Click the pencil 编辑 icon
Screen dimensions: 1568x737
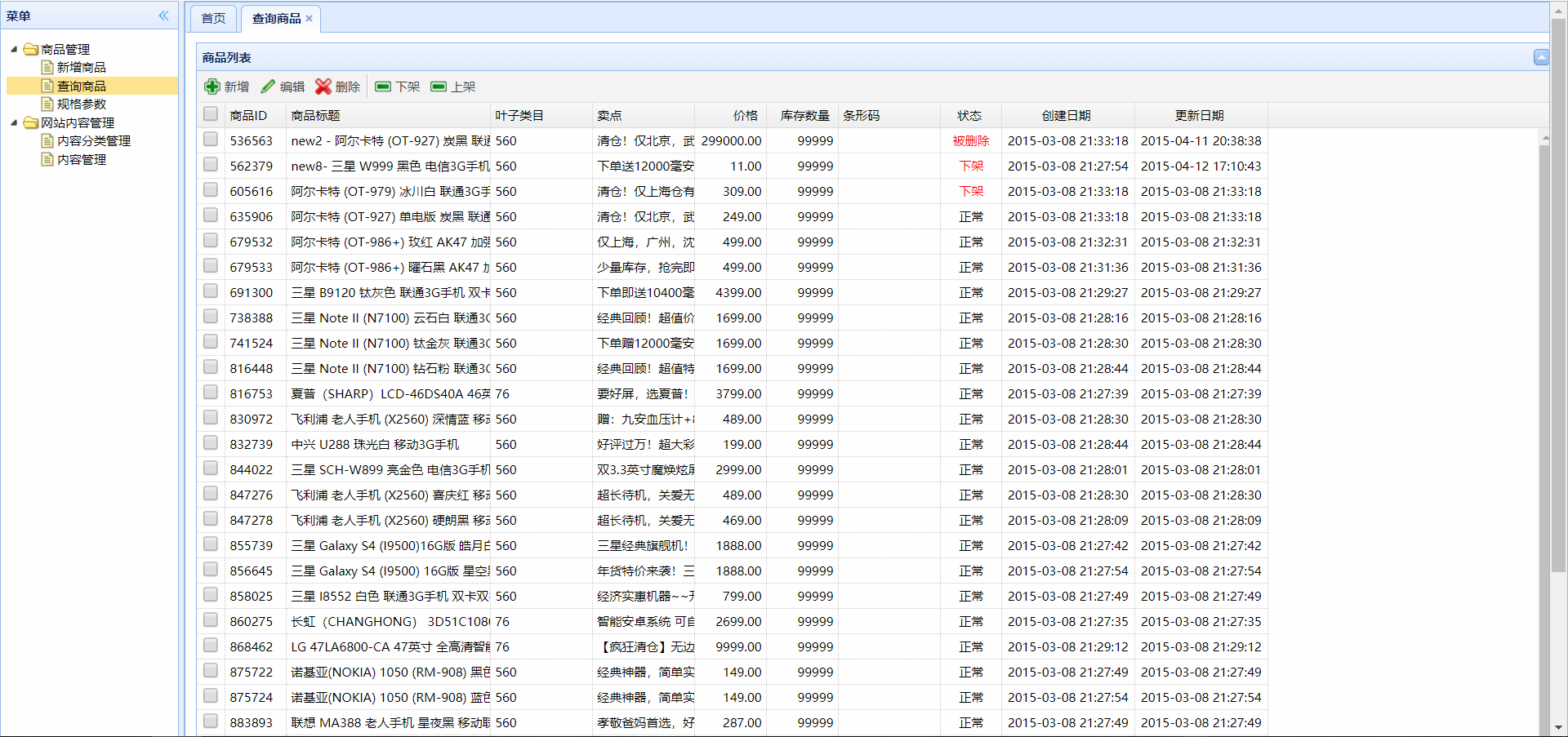pyautogui.click(x=268, y=87)
